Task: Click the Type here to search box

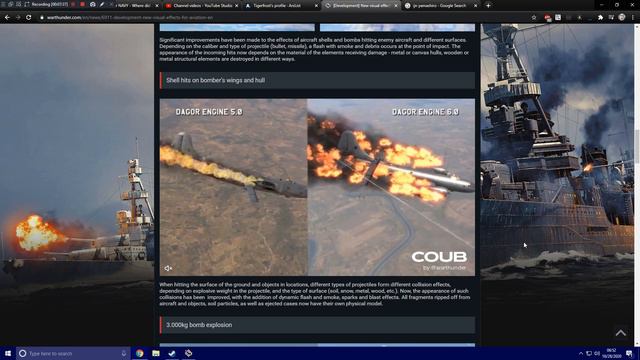Action: [73, 353]
